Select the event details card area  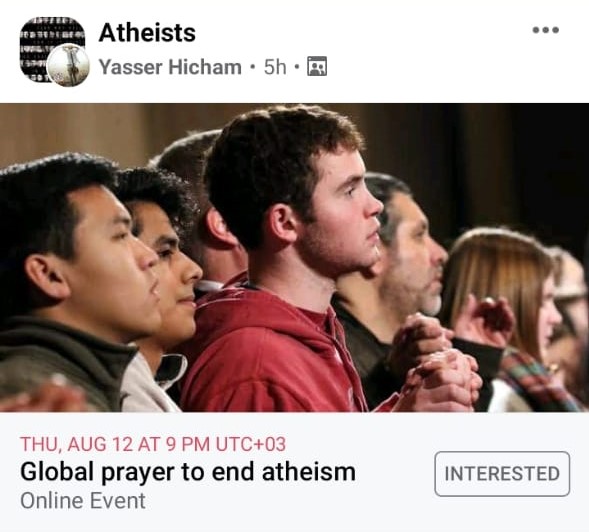click(294, 472)
